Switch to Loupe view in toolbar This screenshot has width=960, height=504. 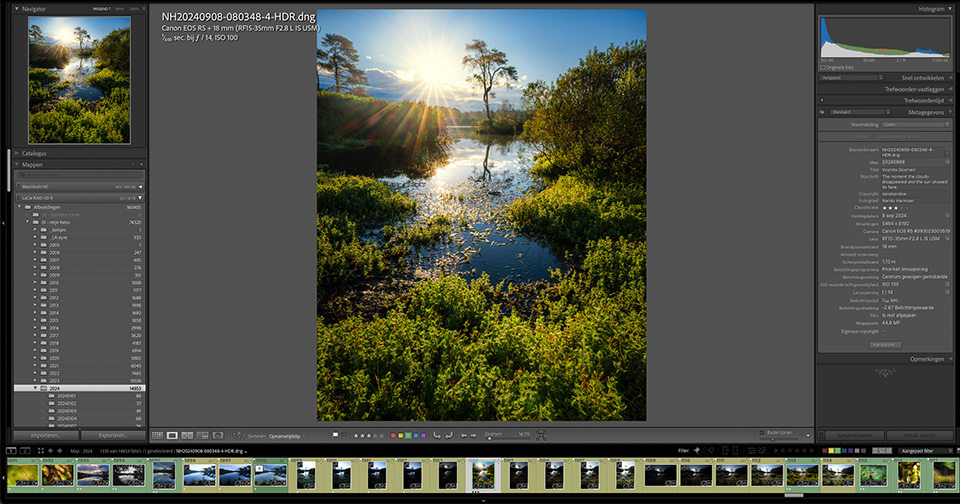pyautogui.click(x=172, y=435)
